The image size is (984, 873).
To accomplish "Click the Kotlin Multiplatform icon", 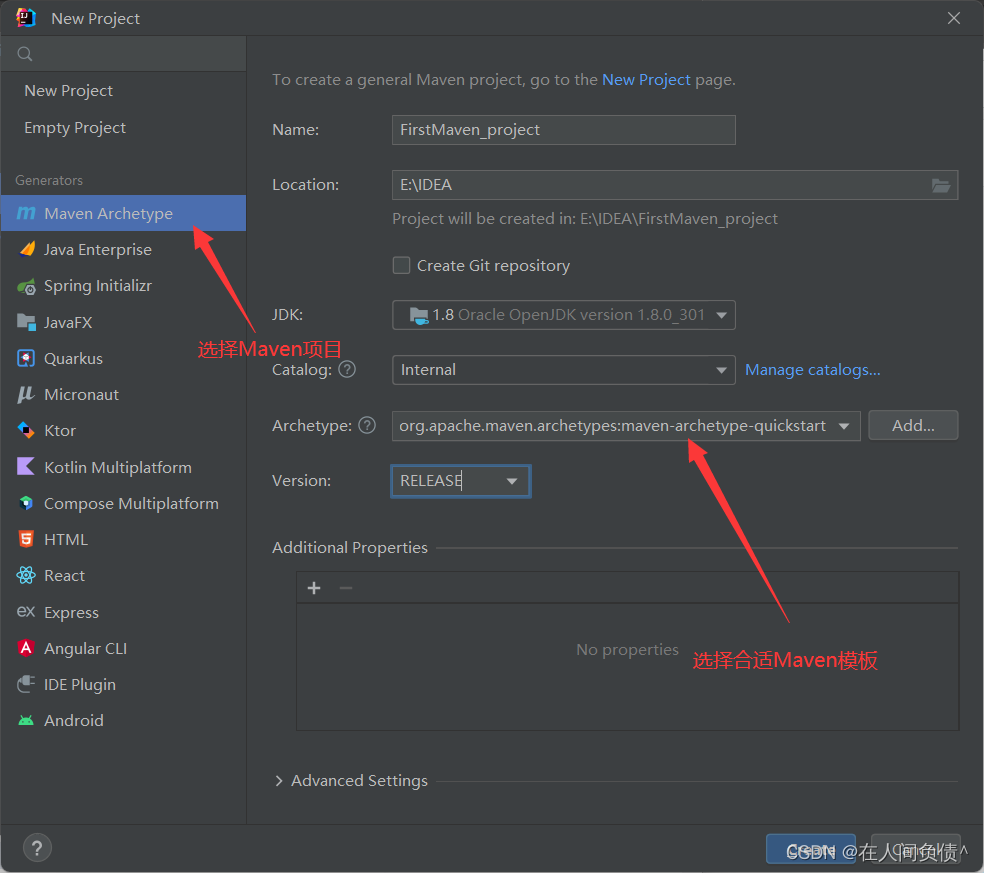I will (x=26, y=466).
